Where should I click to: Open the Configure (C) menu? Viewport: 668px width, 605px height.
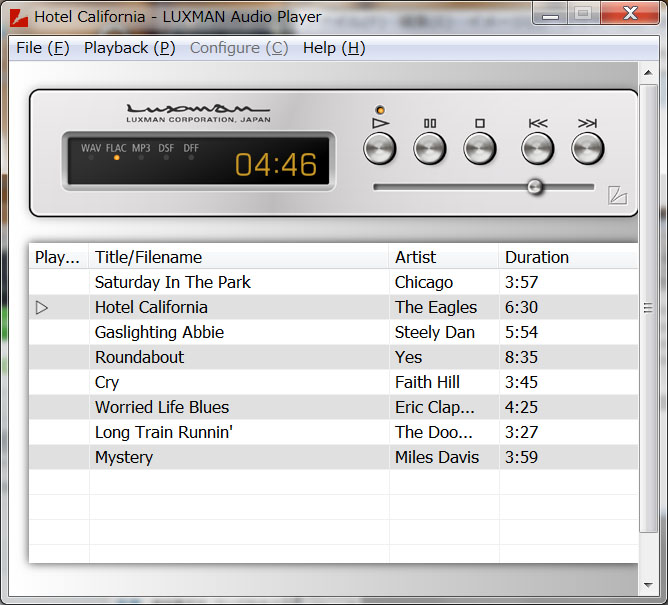(x=239, y=48)
